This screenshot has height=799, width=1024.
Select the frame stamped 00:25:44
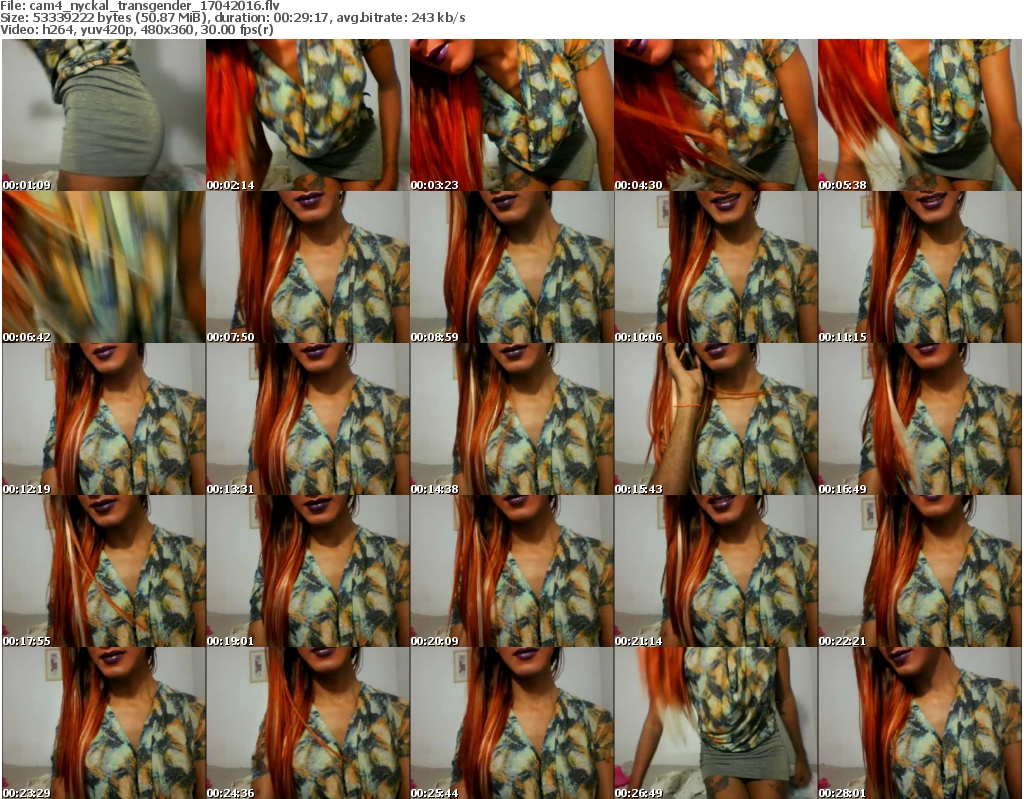(x=511, y=723)
